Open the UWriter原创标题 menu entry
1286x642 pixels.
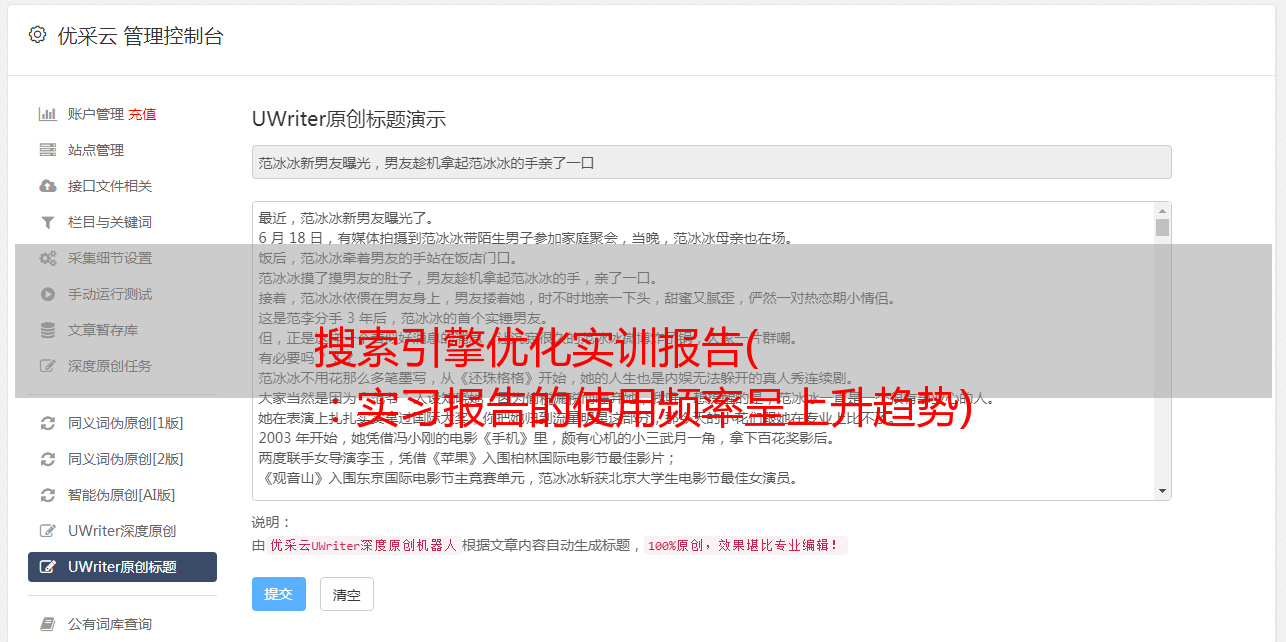tap(122, 567)
